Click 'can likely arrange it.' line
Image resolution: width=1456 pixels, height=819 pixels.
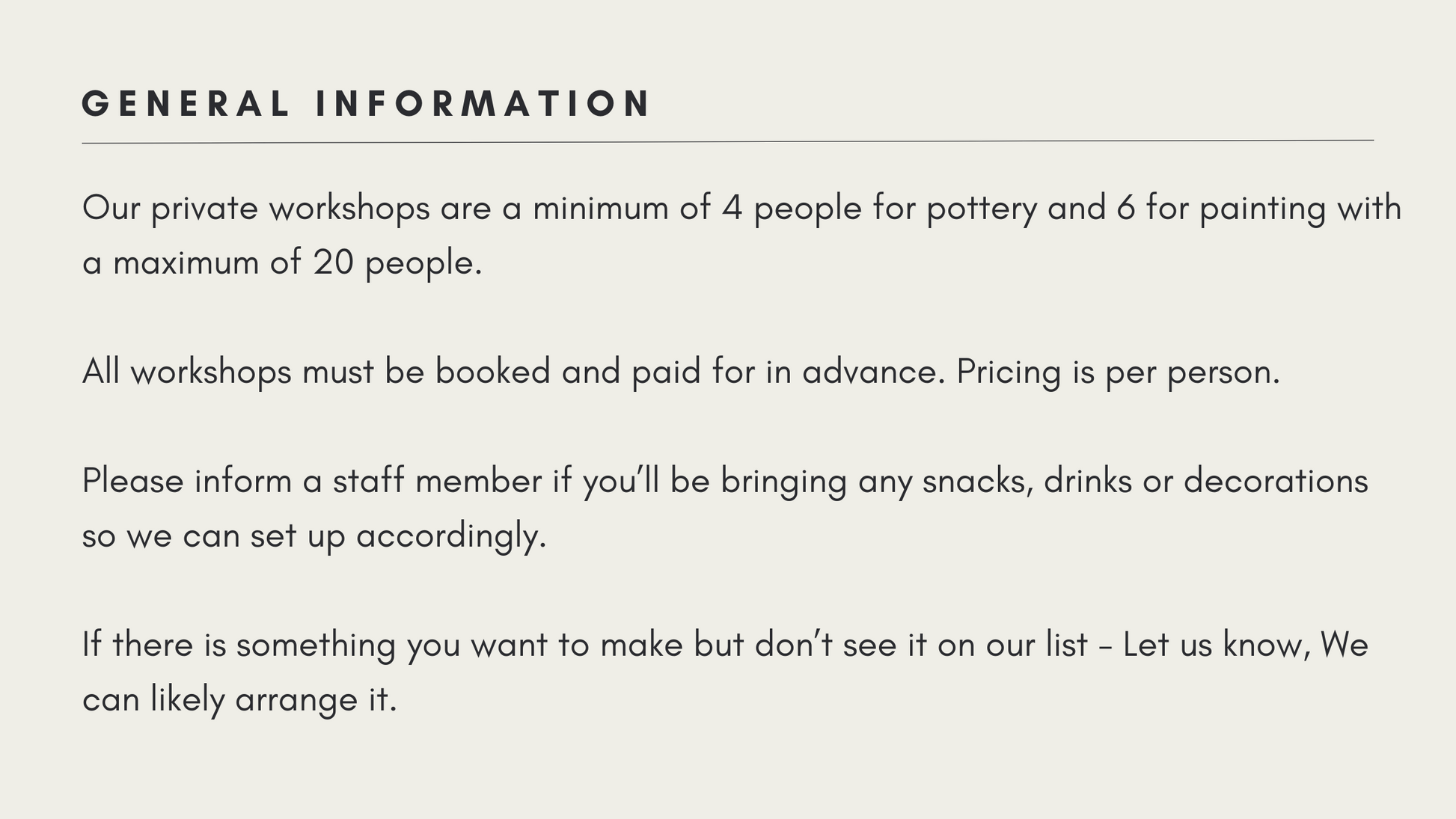coord(239,700)
